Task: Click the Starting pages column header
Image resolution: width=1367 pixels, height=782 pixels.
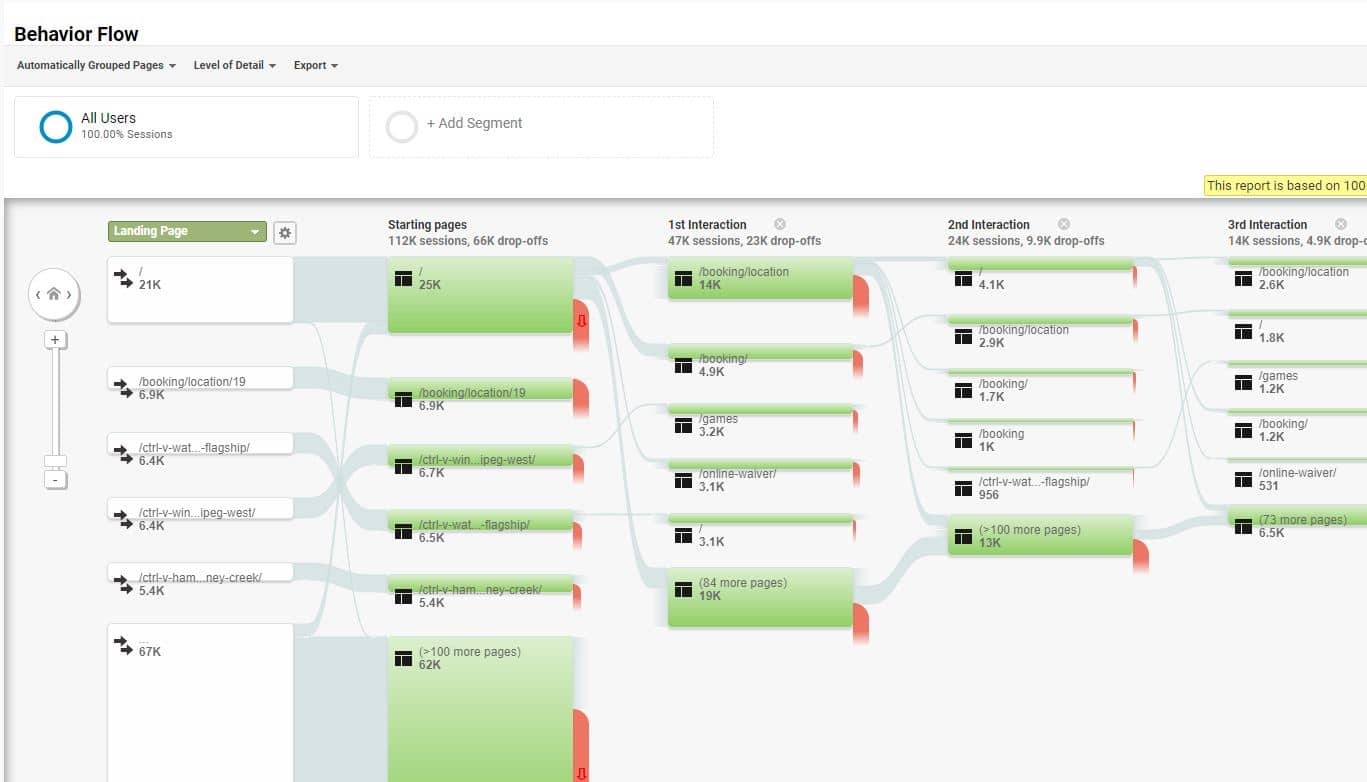Action: click(427, 225)
